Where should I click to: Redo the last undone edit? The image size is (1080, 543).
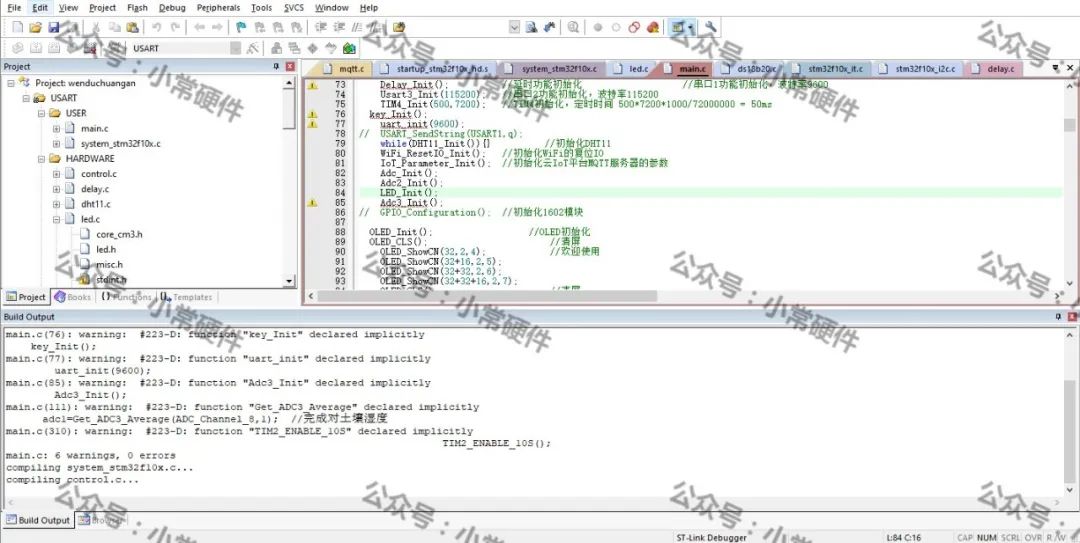(175, 28)
